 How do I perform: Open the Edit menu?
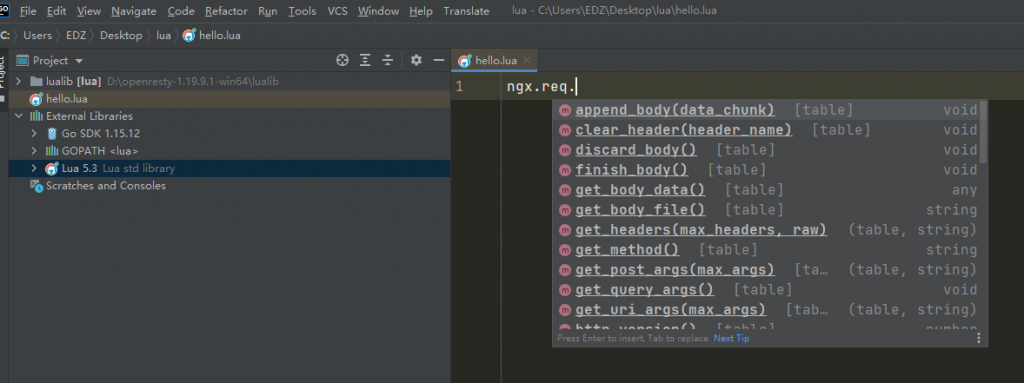(57, 11)
